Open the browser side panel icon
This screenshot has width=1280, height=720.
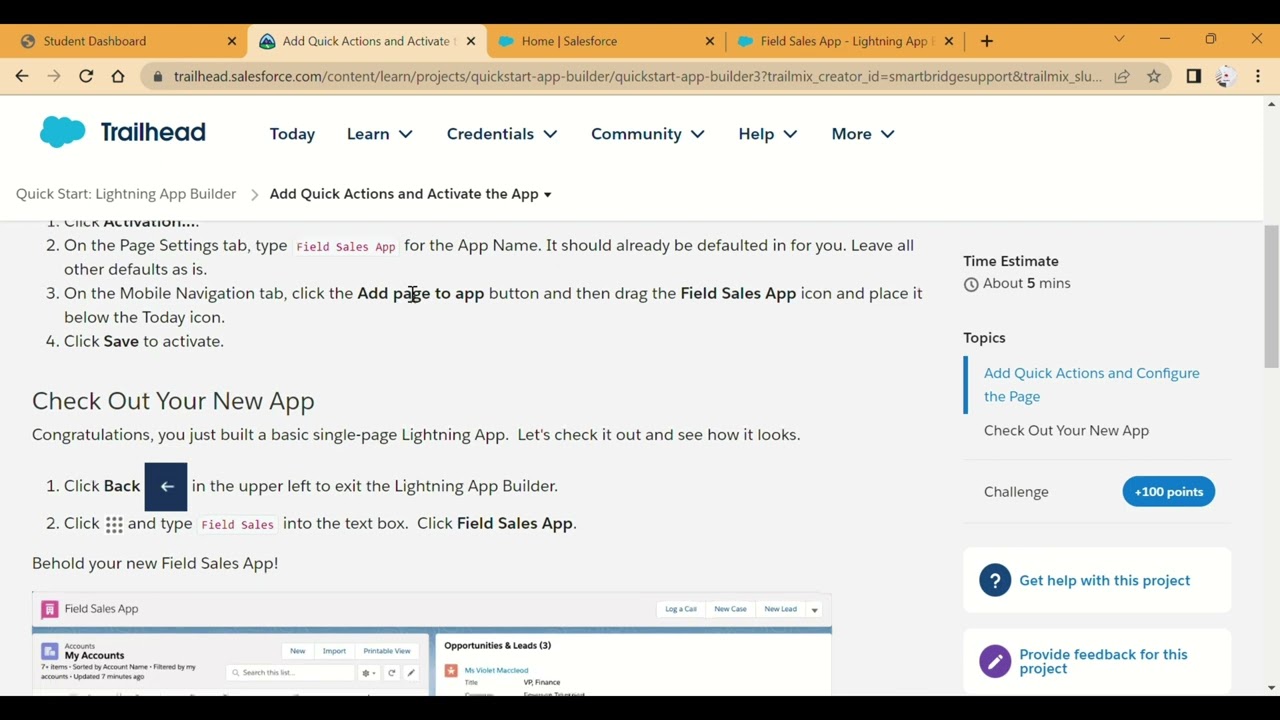click(x=1193, y=76)
